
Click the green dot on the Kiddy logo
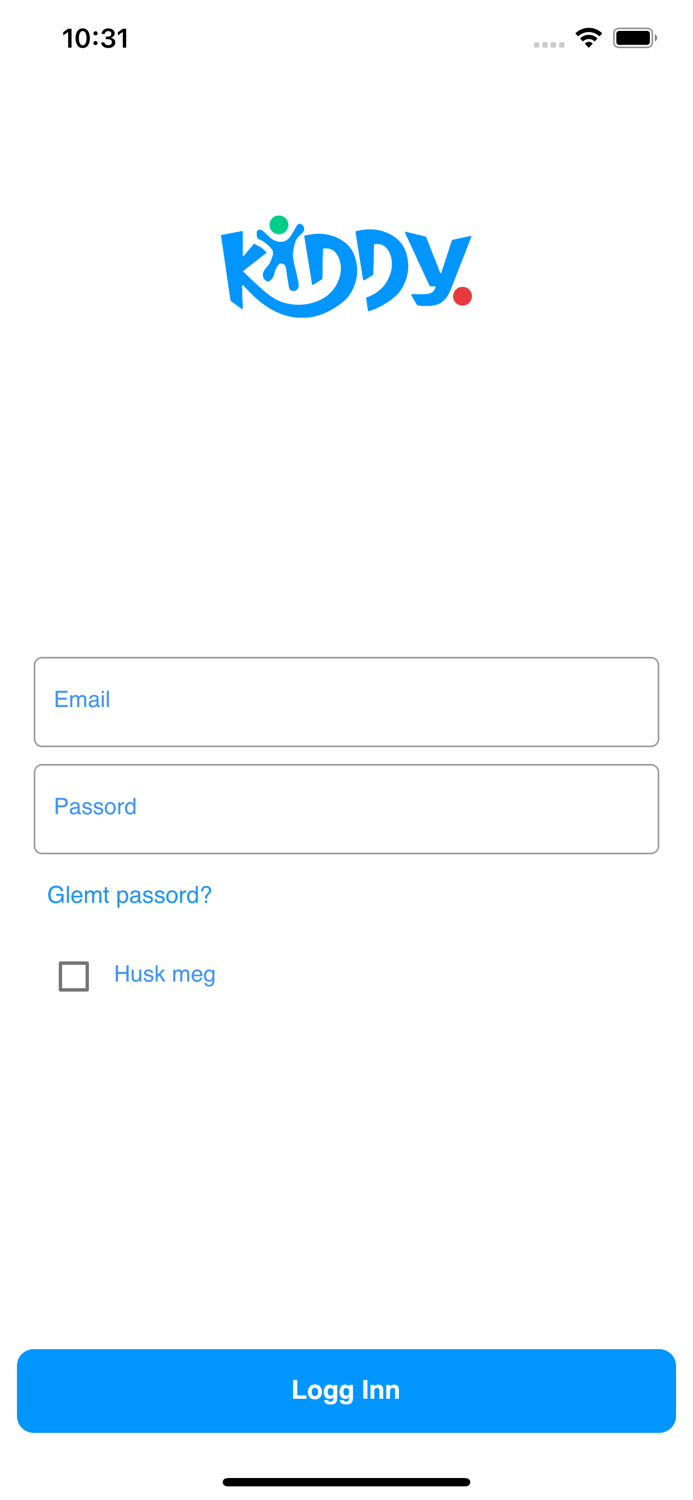tap(279, 225)
